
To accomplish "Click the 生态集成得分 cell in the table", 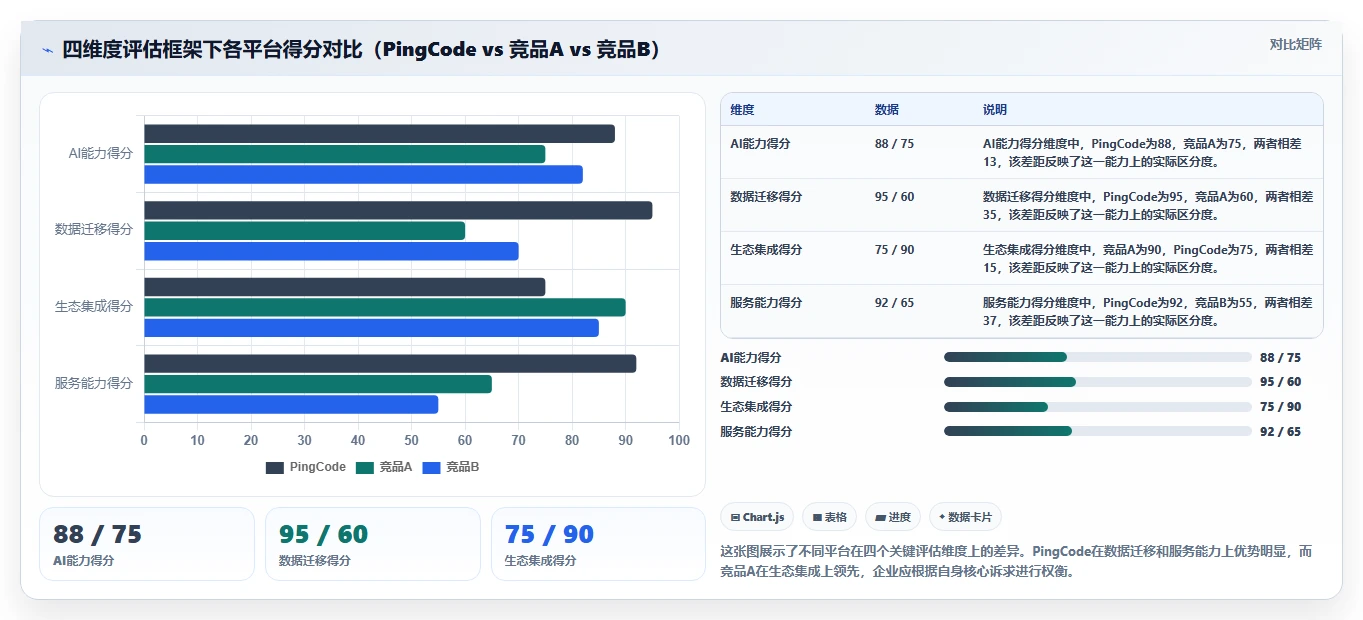I will point(766,250).
